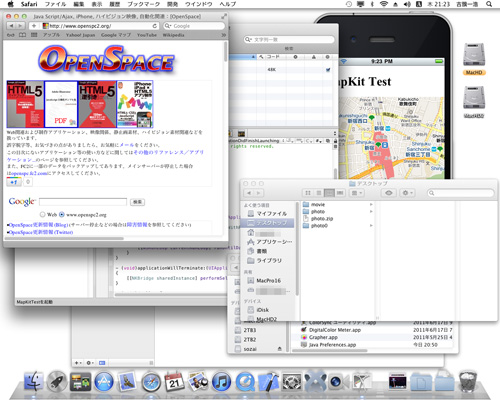Click Safari horizontal scrollbar

[64, 238]
